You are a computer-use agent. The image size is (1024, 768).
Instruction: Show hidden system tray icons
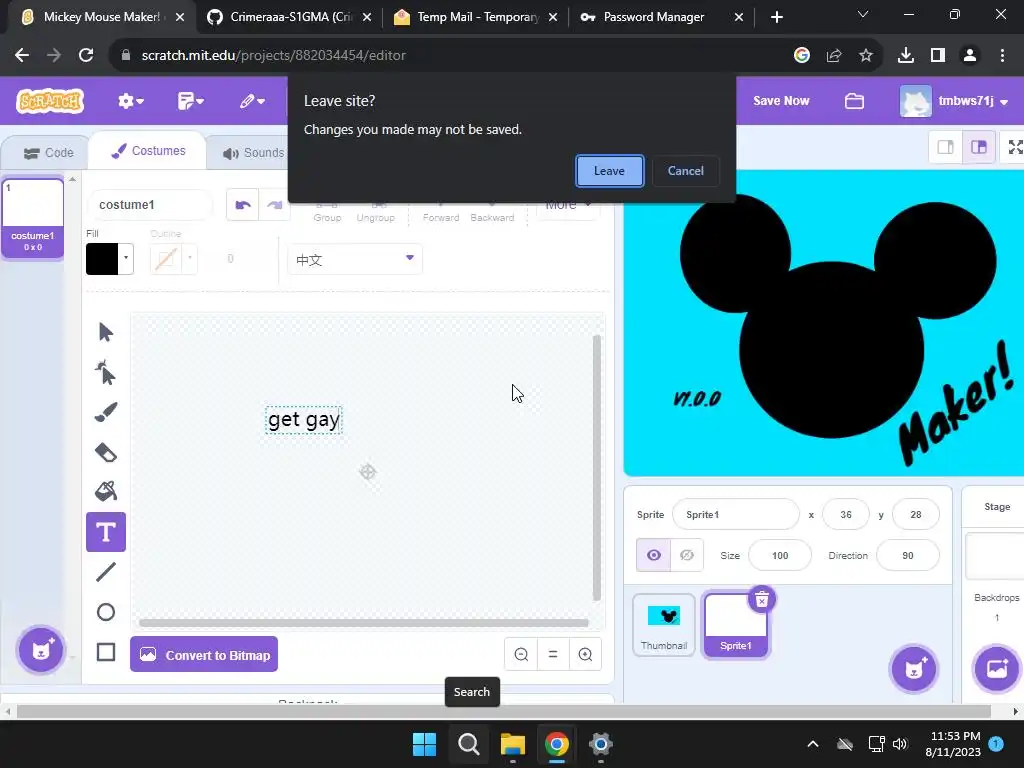[x=813, y=744]
